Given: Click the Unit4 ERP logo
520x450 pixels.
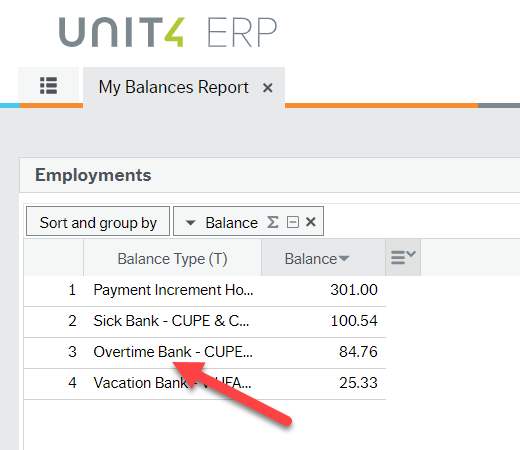Looking at the screenshot, I should (168, 32).
